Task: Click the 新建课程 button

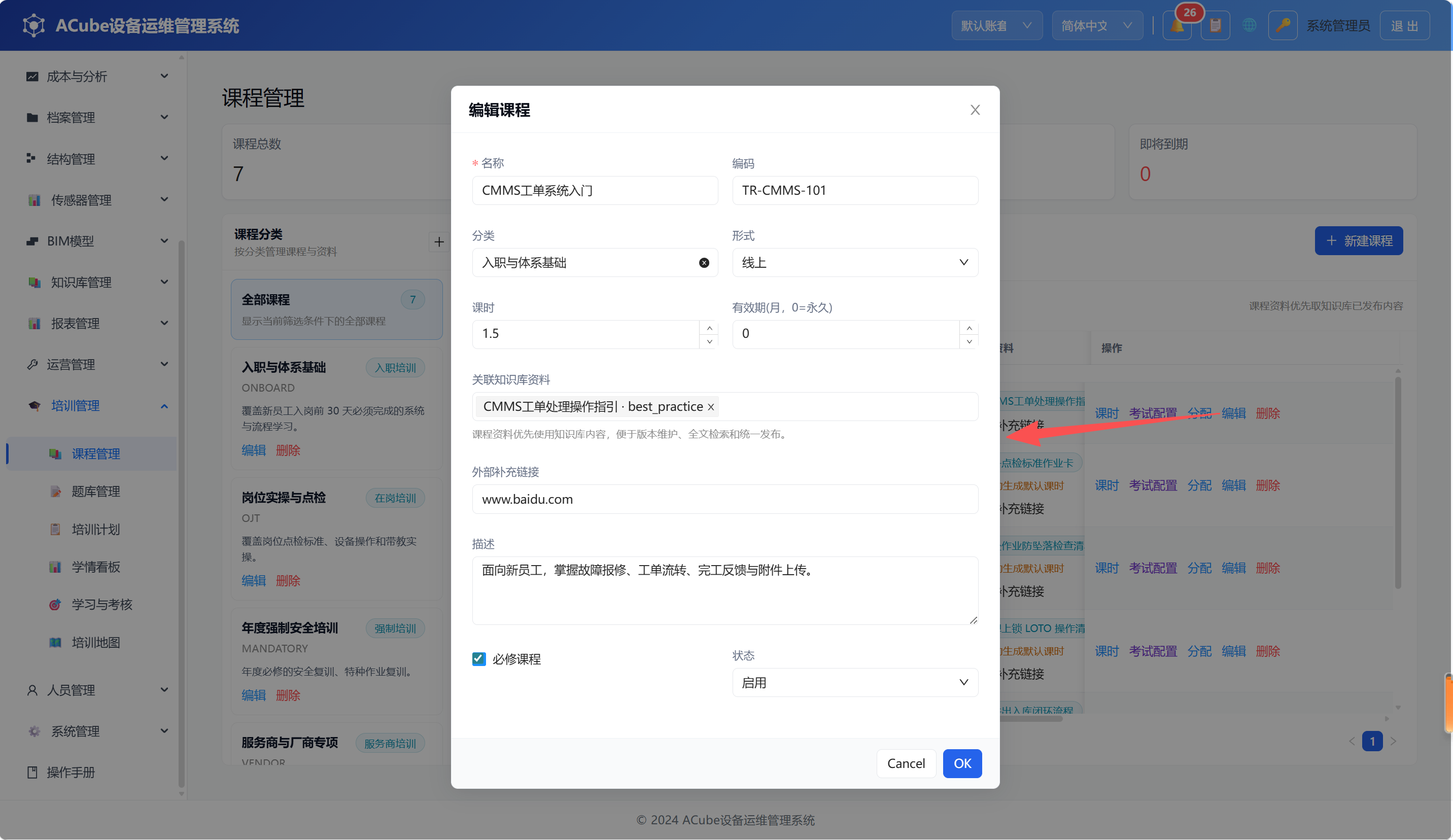Action: [1359, 241]
